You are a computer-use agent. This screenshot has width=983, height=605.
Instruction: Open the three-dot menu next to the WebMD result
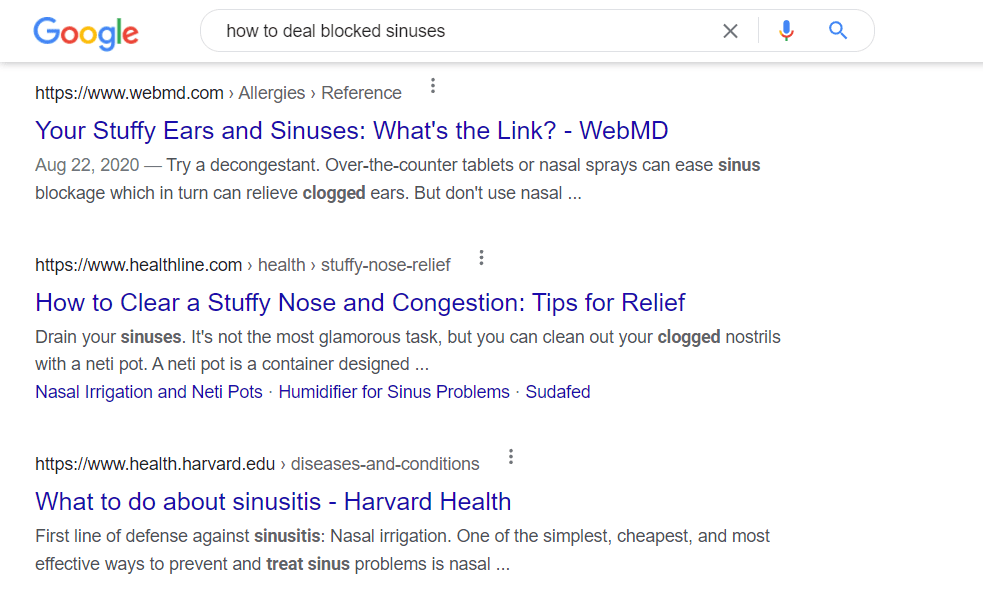point(432,85)
